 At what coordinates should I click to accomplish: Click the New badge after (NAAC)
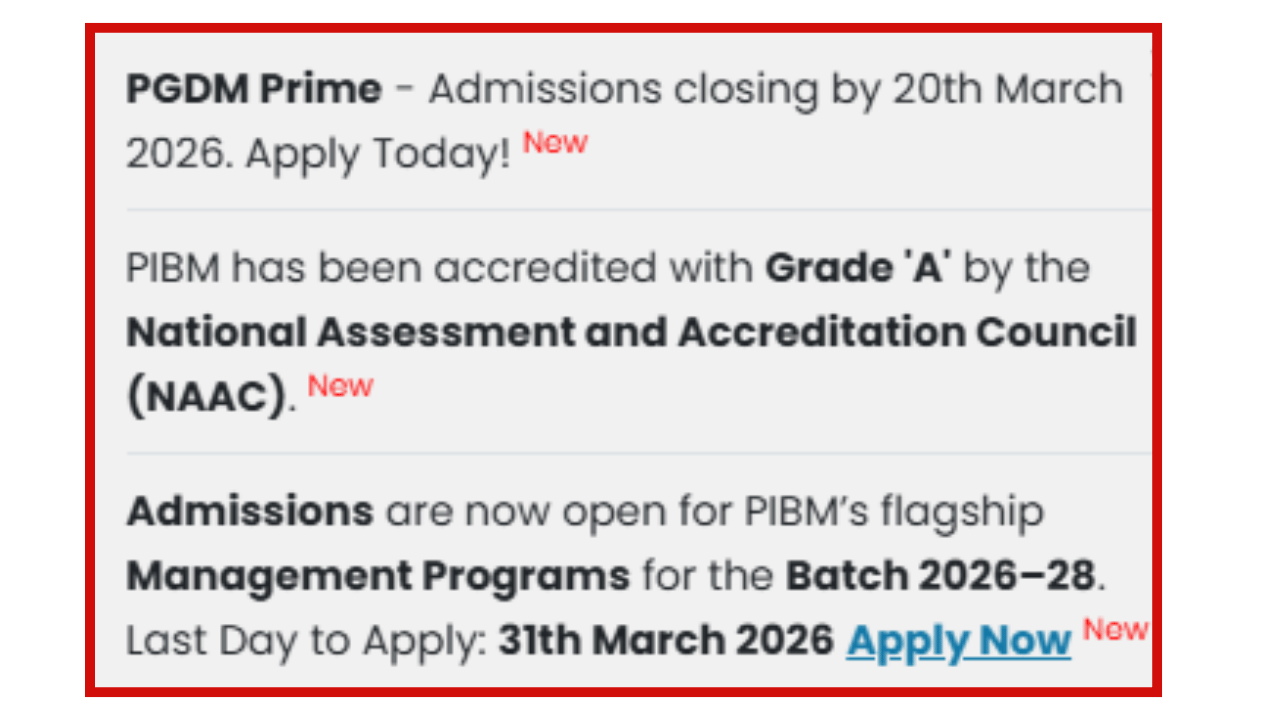pos(340,386)
